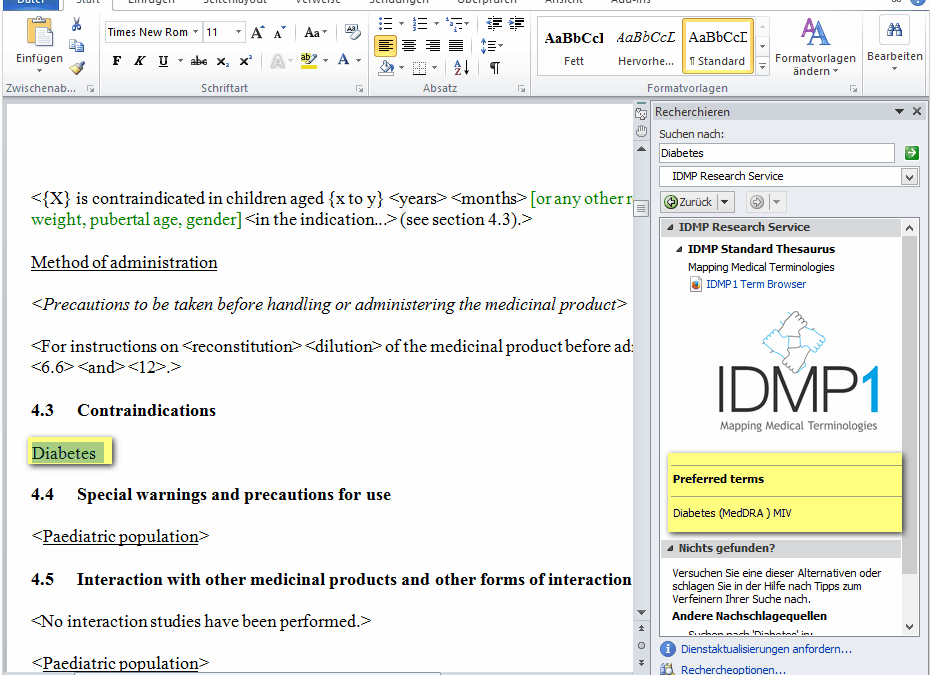Click the format painter brush icon

tap(77, 68)
